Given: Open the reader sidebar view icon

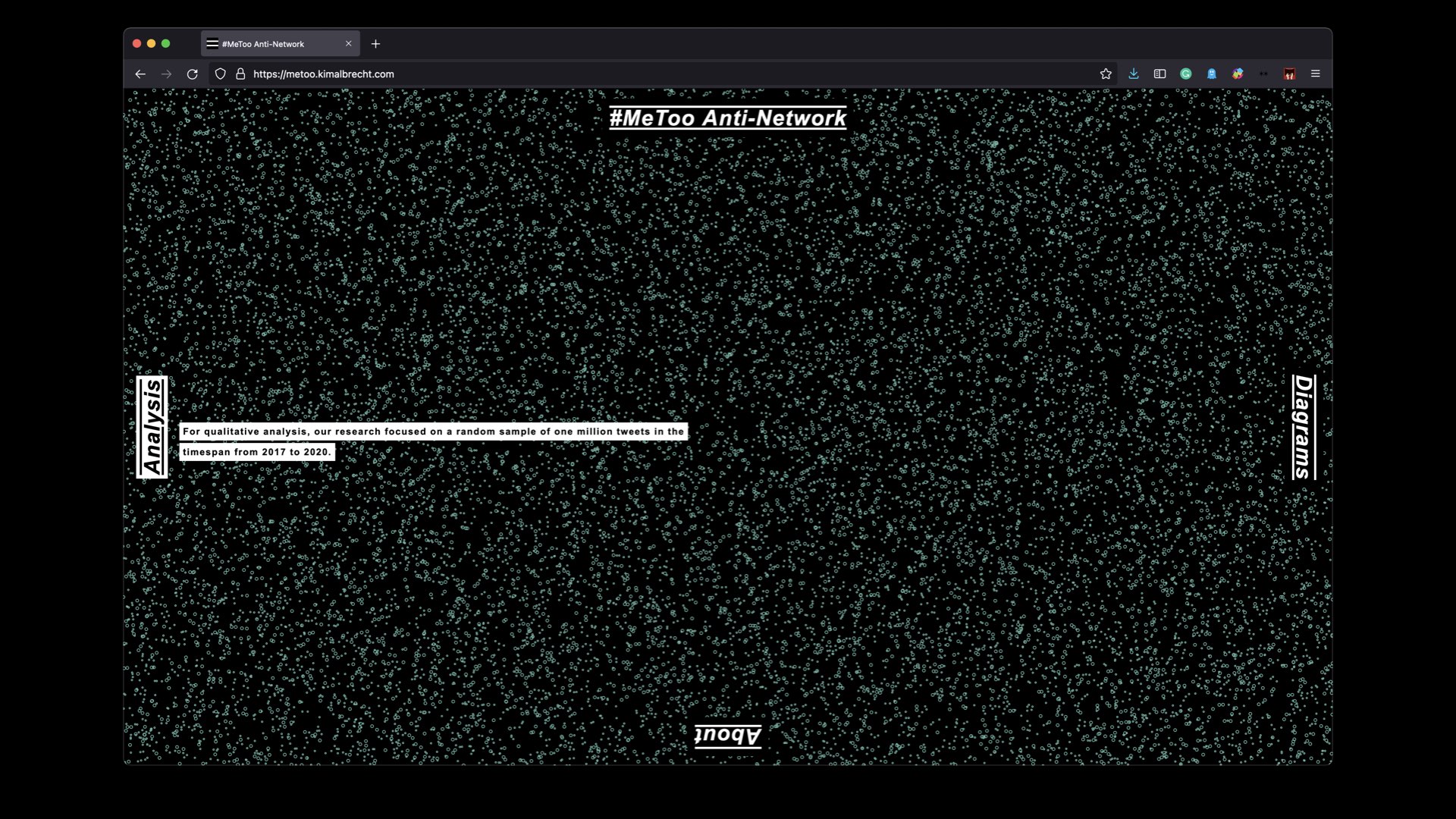Looking at the screenshot, I should (1159, 74).
